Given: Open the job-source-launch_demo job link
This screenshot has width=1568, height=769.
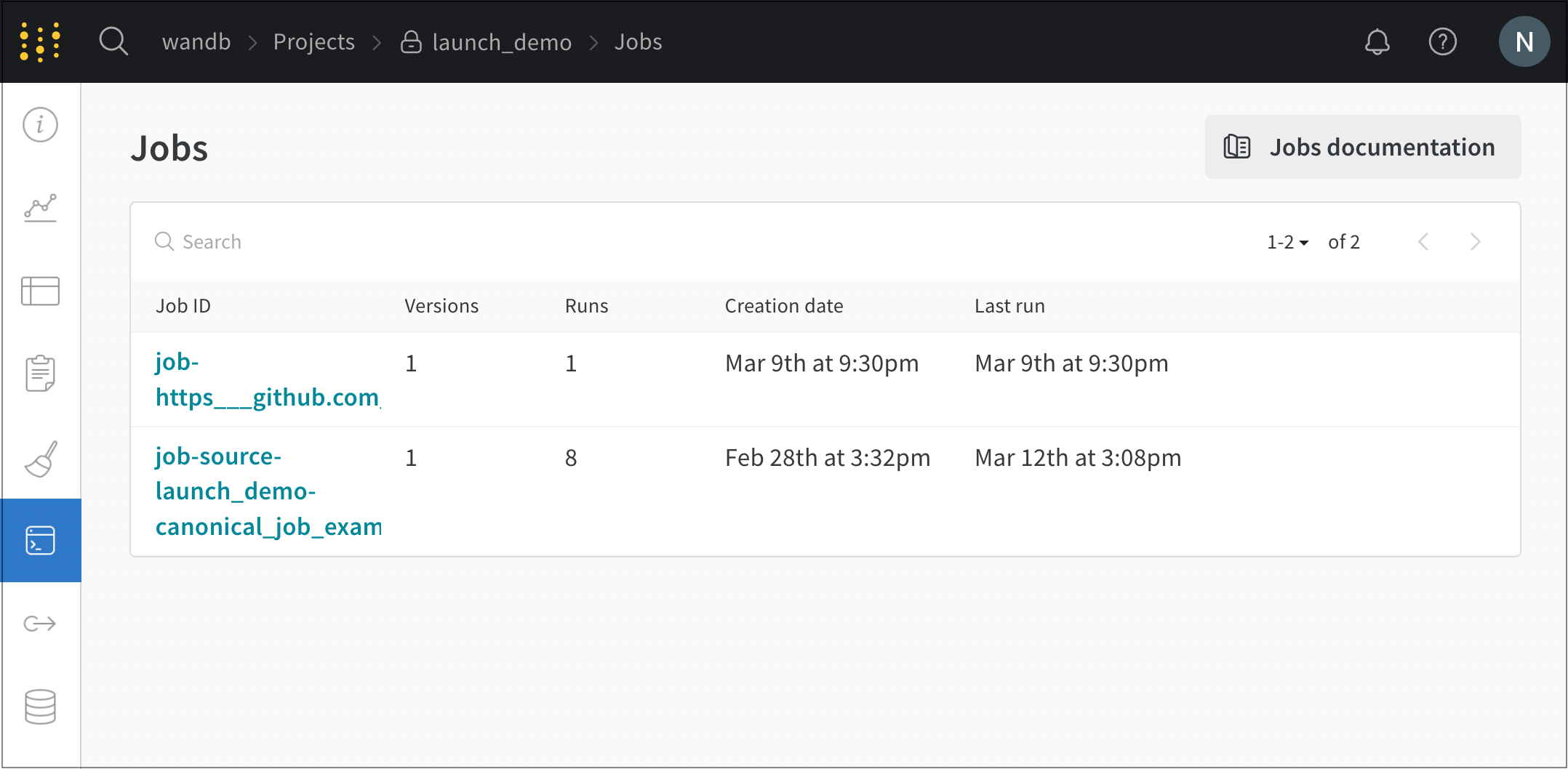Looking at the screenshot, I should (268, 491).
